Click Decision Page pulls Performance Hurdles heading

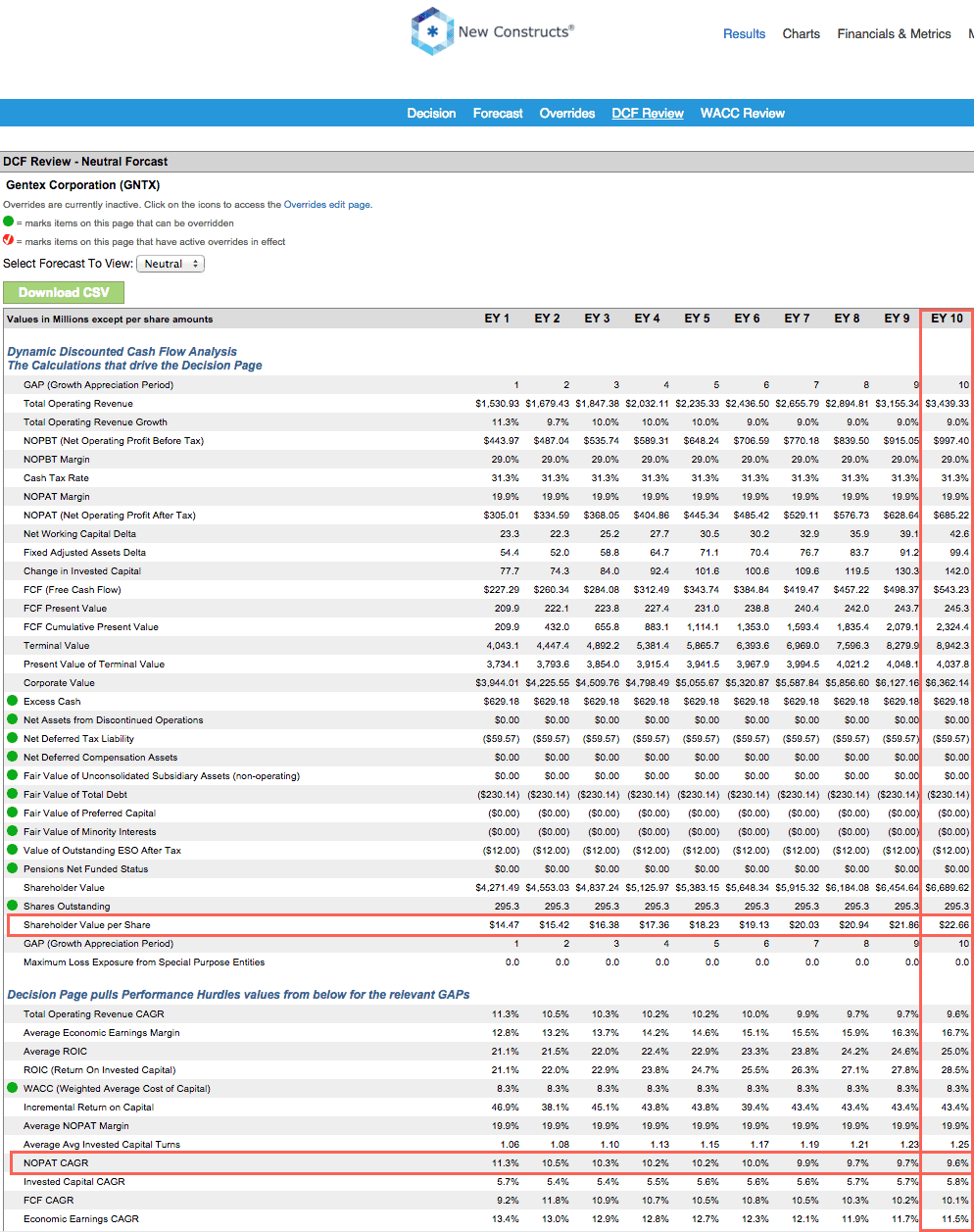pos(238,994)
